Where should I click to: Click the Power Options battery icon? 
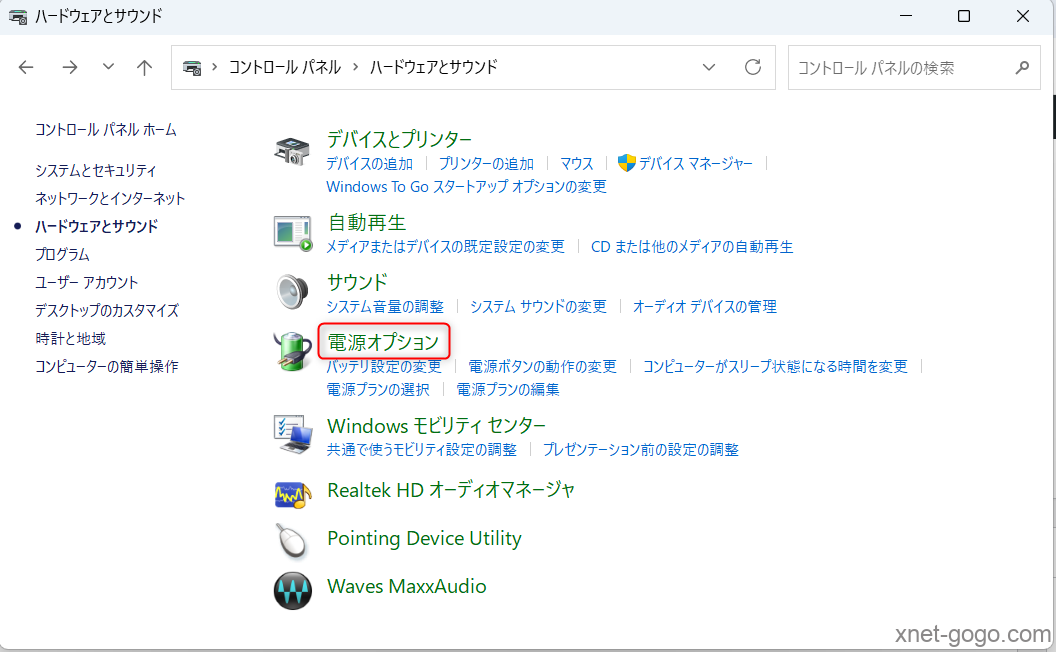(x=292, y=352)
